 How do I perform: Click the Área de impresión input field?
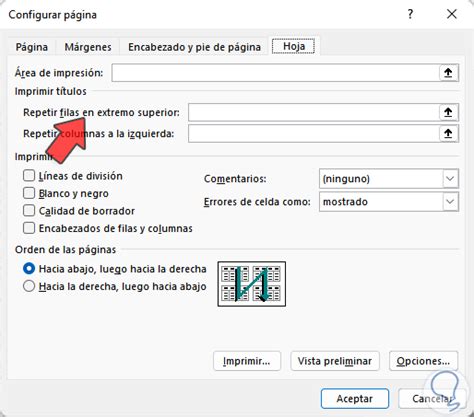(x=276, y=73)
